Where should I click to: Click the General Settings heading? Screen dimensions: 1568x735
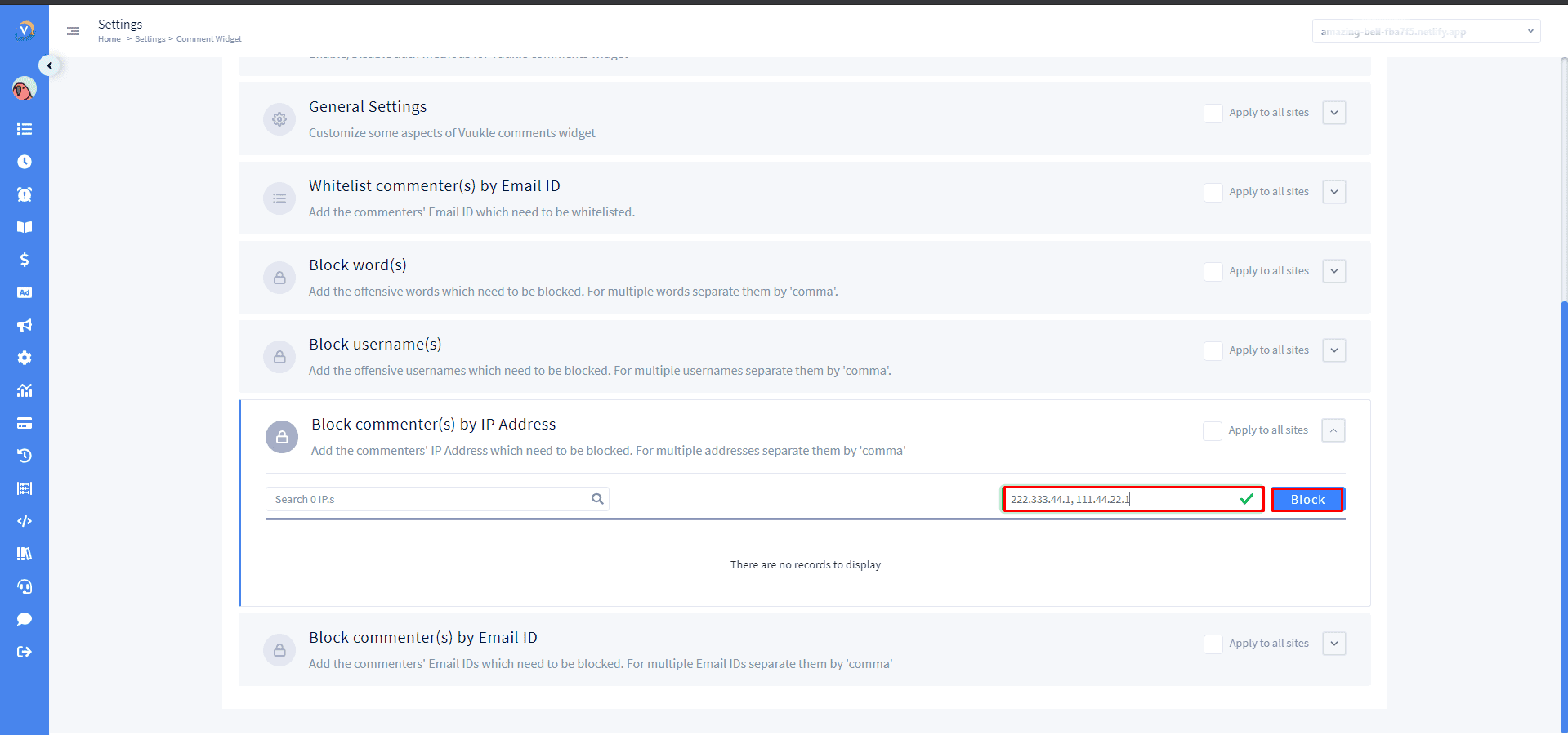pos(368,107)
